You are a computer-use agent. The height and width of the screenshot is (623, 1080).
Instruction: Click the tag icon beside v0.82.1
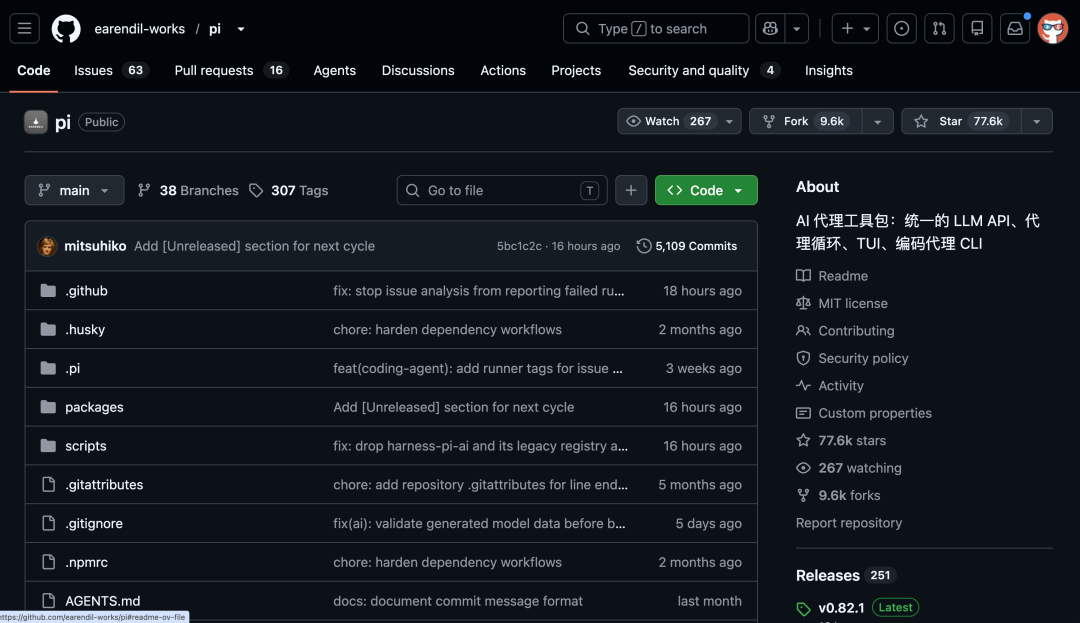(x=803, y=609)
